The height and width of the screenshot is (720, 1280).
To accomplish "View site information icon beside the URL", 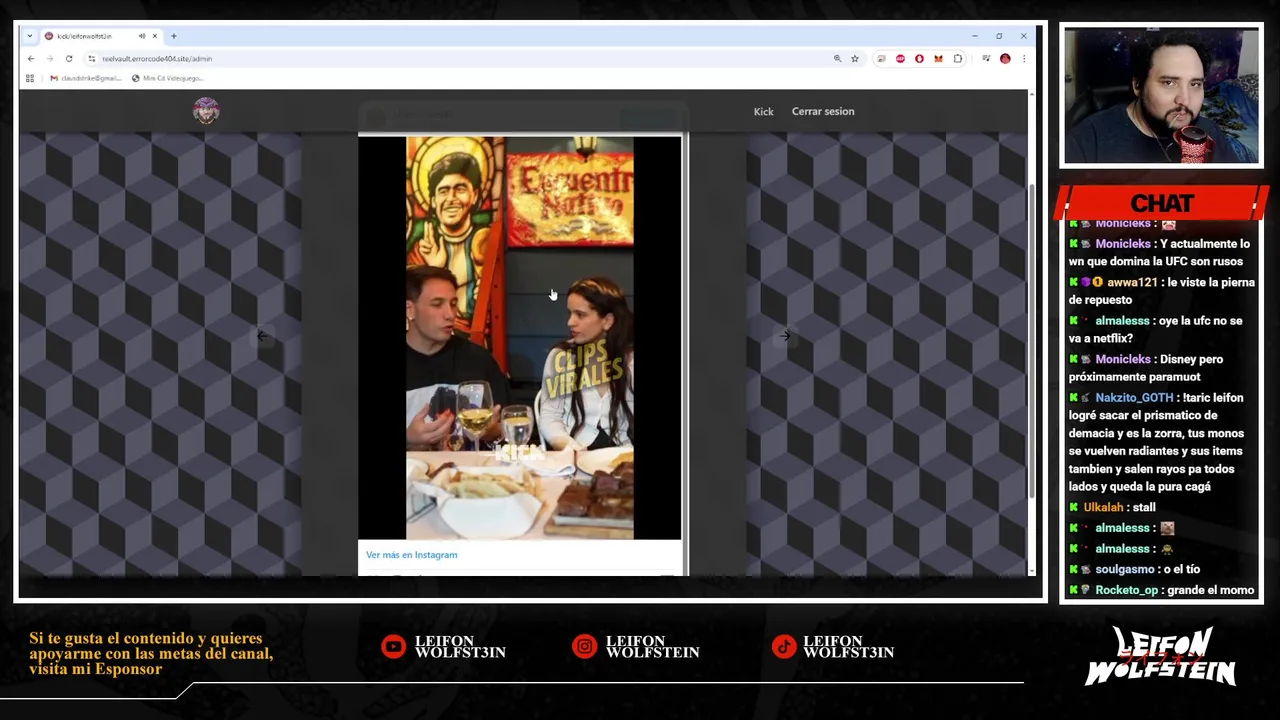I will pos(92,59).
